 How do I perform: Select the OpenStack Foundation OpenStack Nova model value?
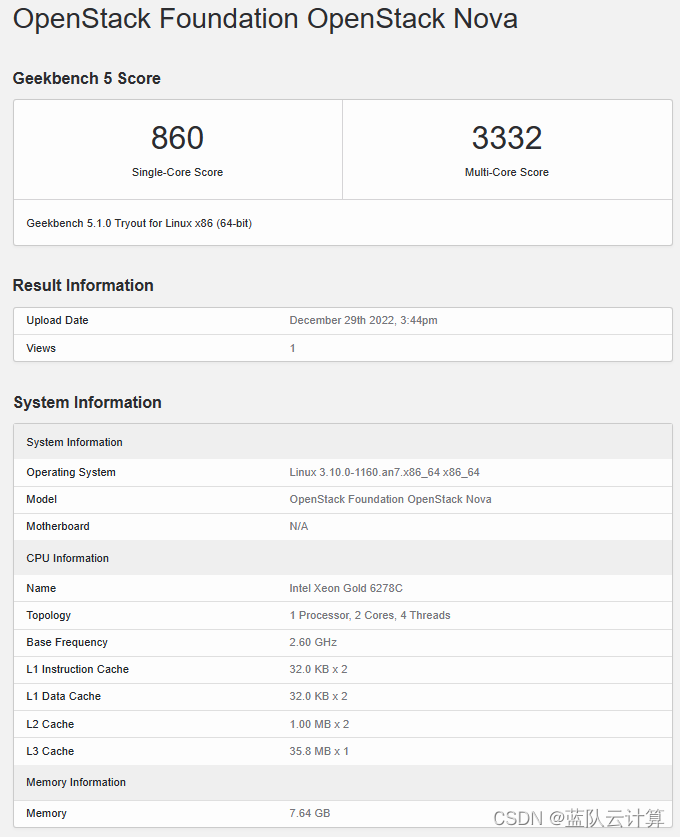pos(390,499)
